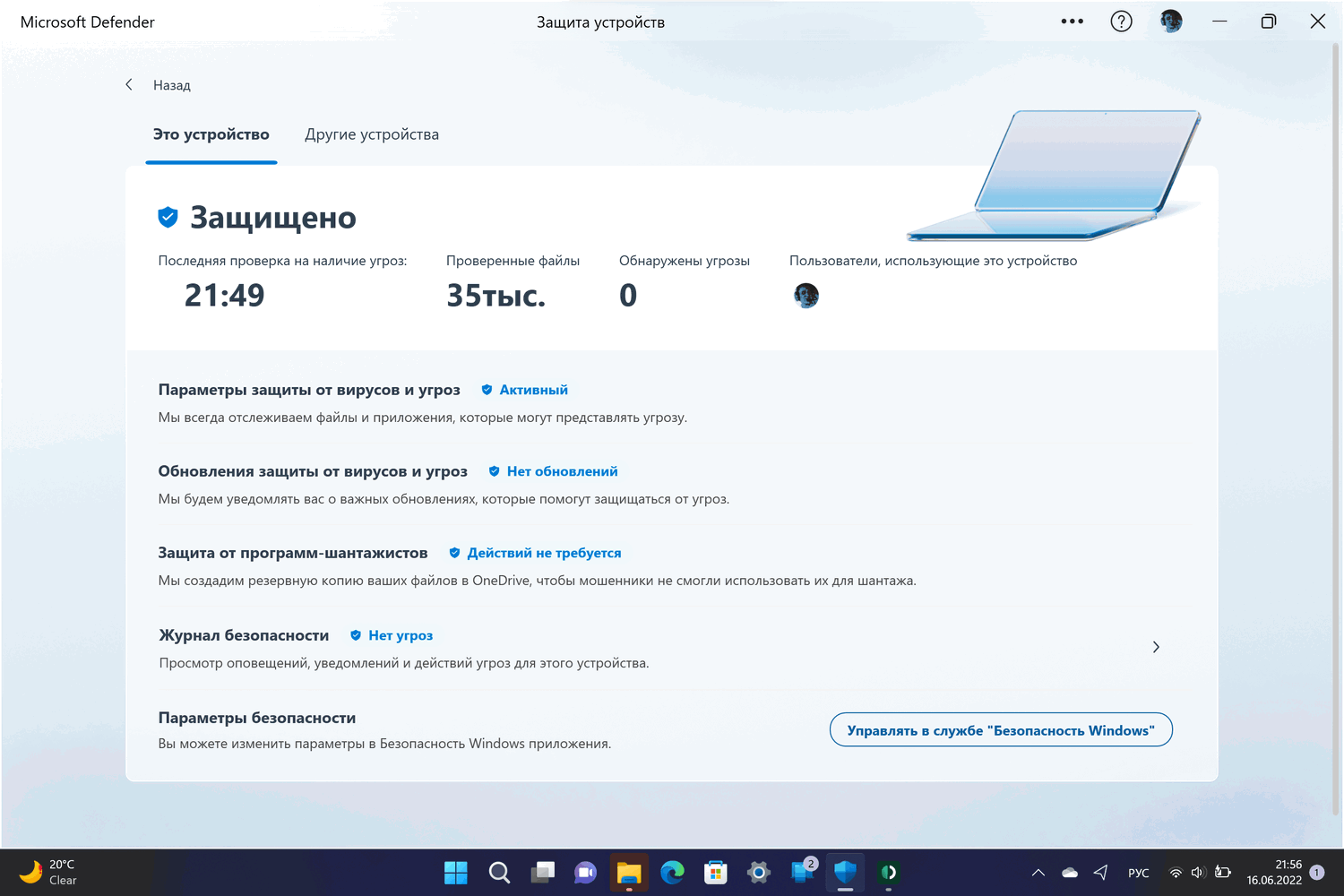Click the OneDrive cloud tray icon
This screenshot has height=896, width=1344.
click(x=1070, y=873)
